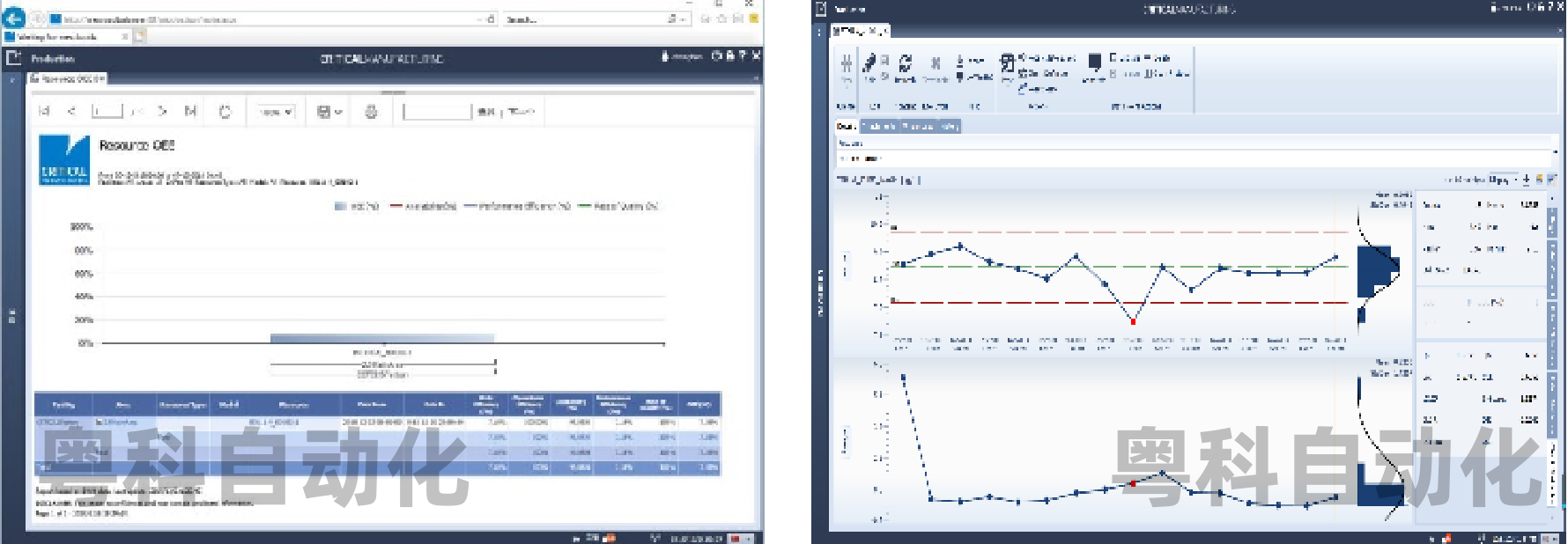This screenshot has height=544, width=1568.
Task: Click the Facility column header in table
Action: click(x=63, y=405)
